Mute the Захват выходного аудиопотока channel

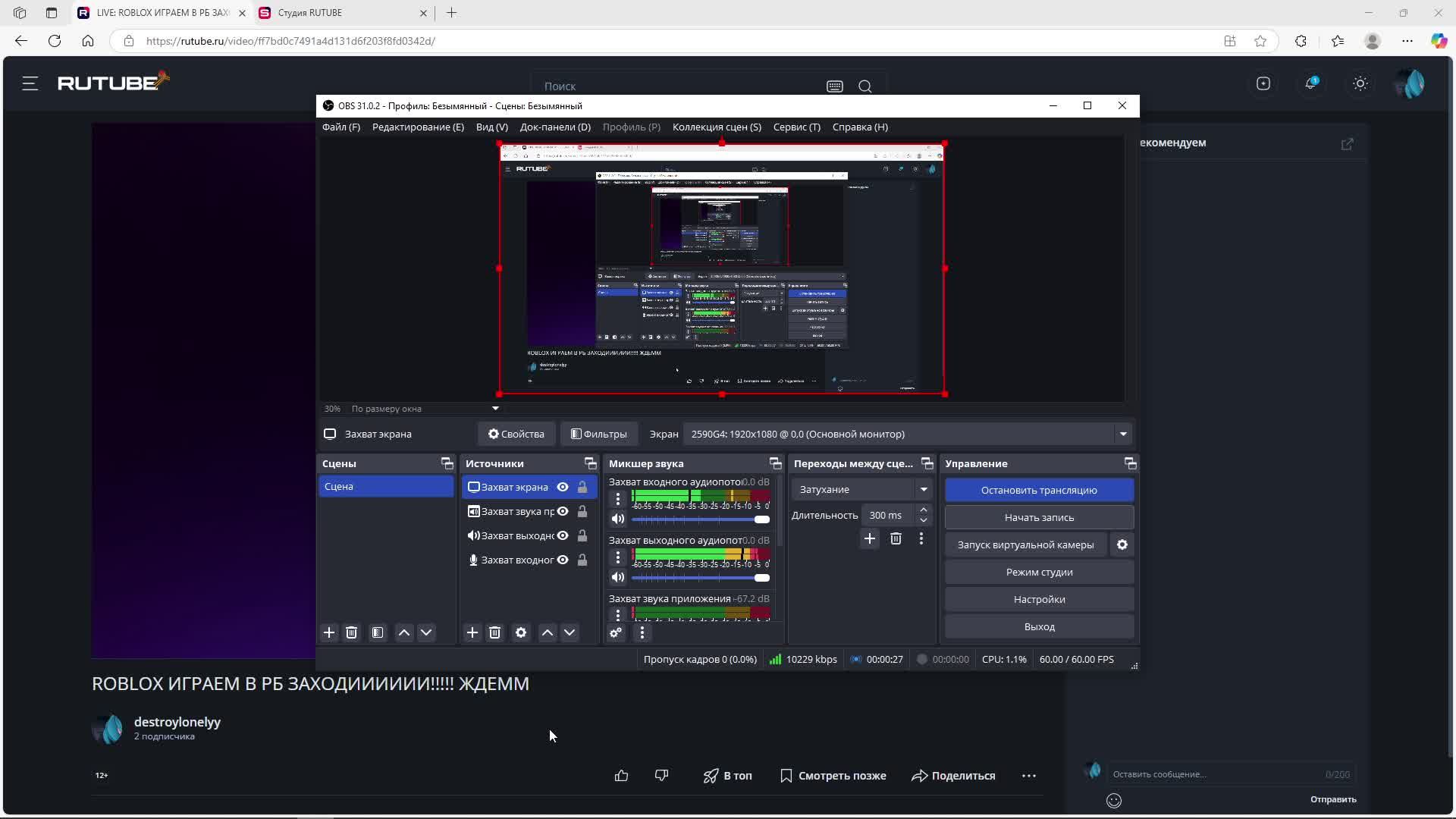(x=618, y=577)
